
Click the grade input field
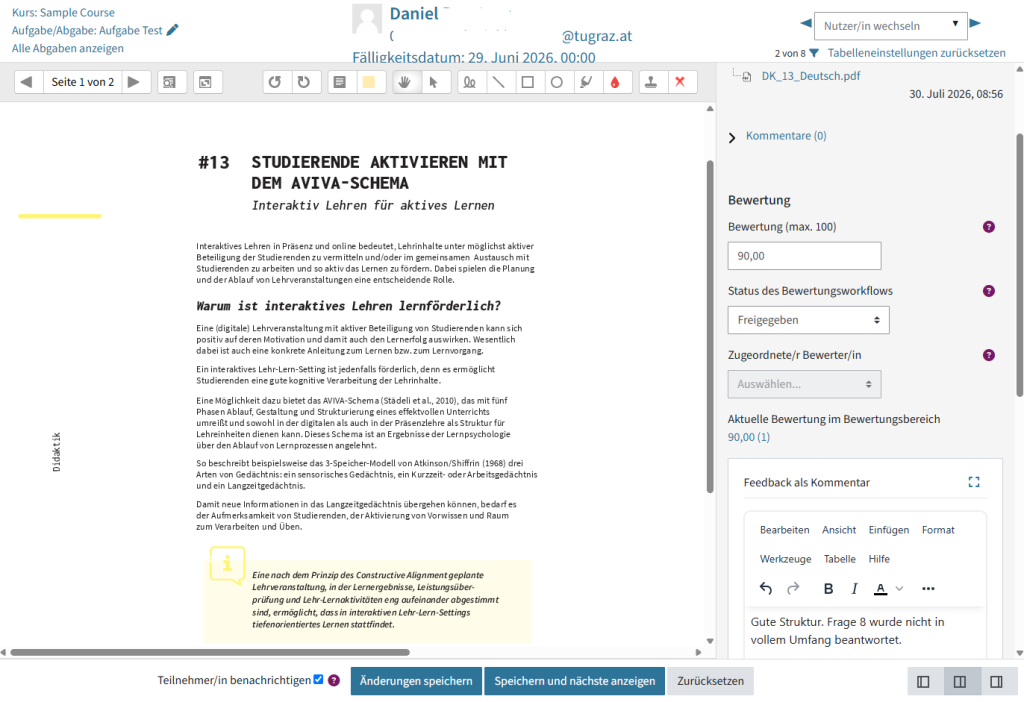805,256
